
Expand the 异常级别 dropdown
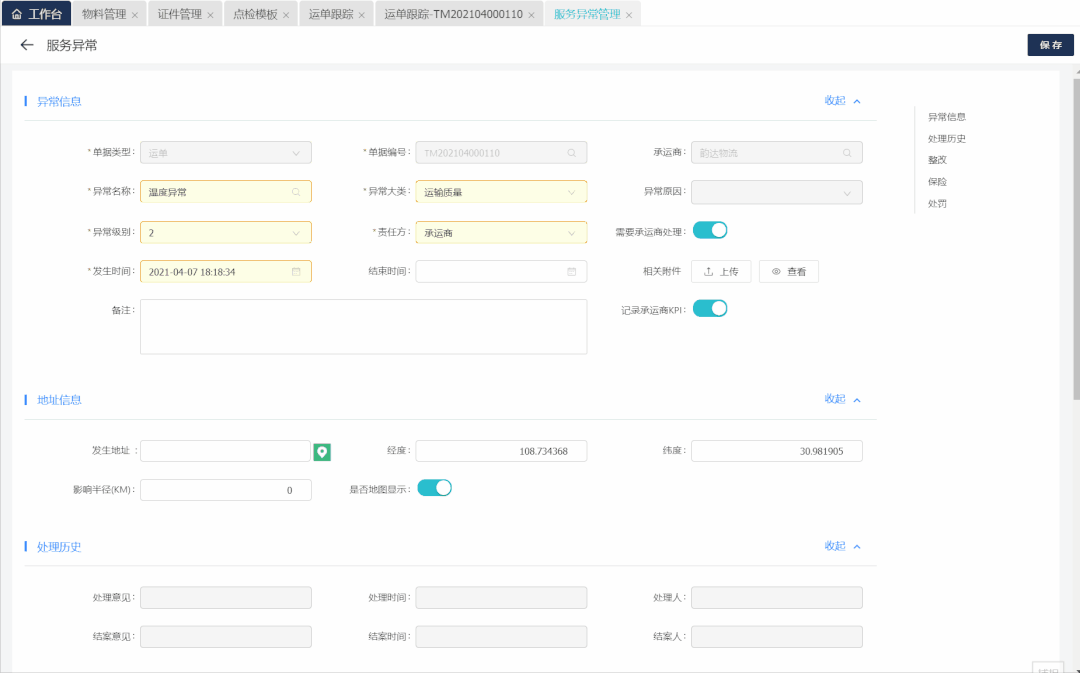(x=226, y=232)
